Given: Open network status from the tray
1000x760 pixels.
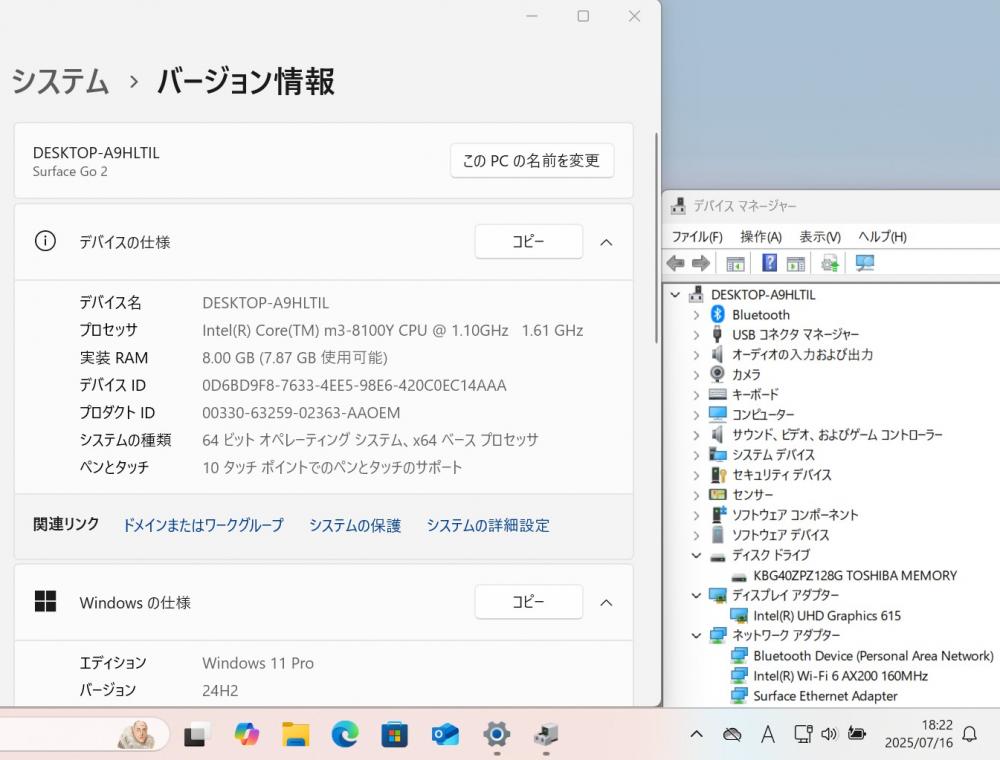Looking at the screenshot, I should (802, 734).
